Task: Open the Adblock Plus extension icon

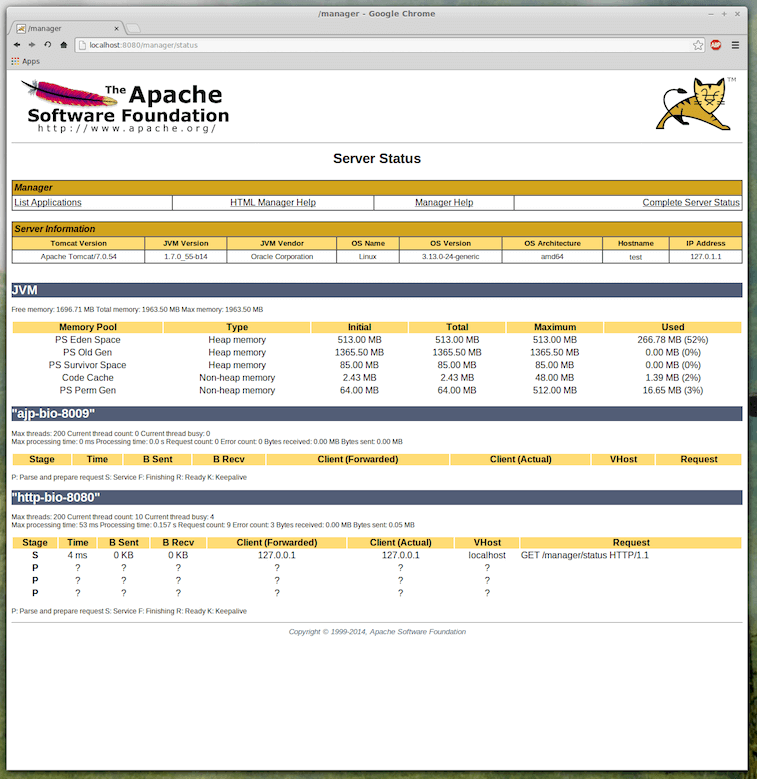Action: [716, 45]
